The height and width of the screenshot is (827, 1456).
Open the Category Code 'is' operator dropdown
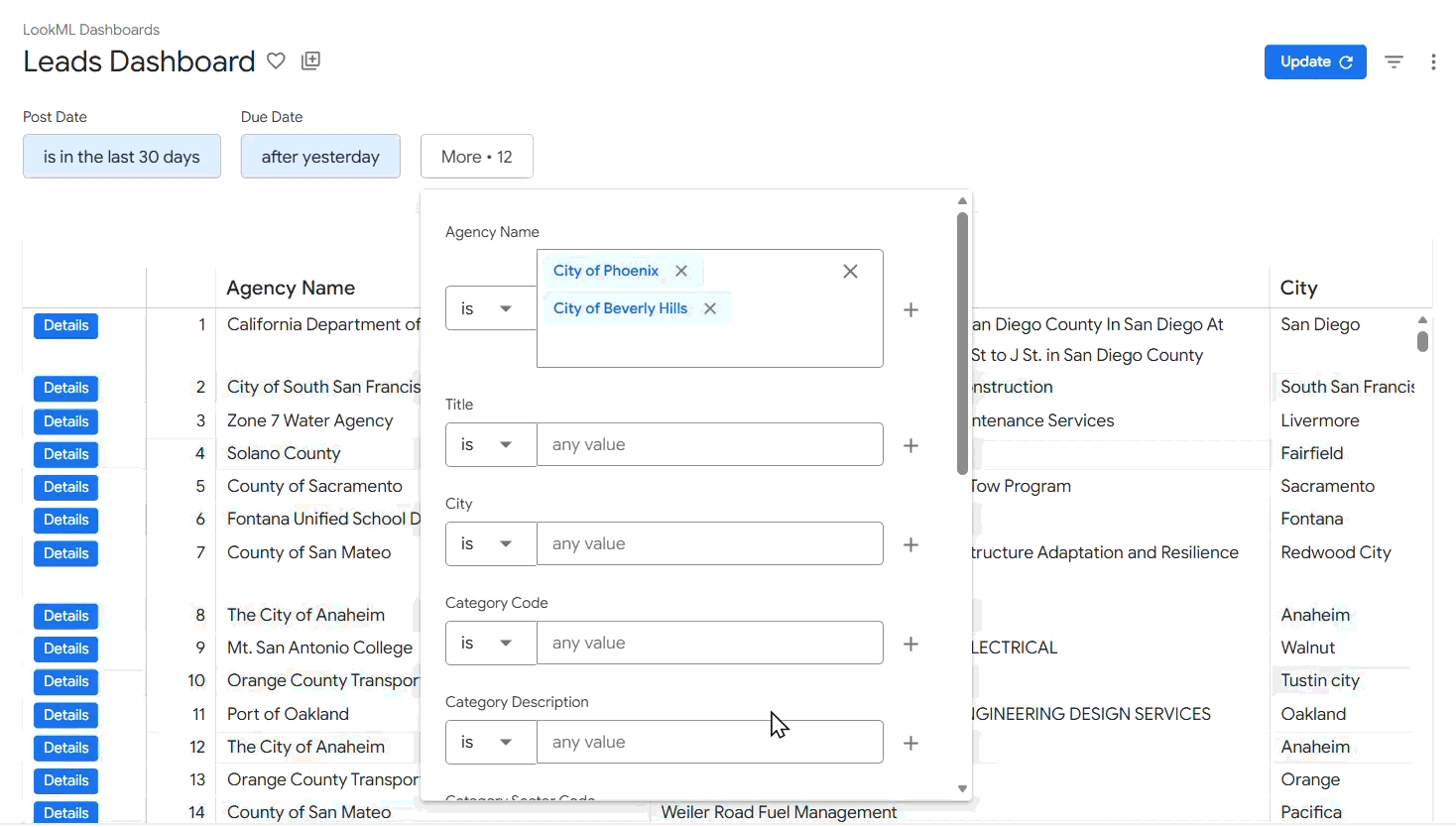coord(491,643)
